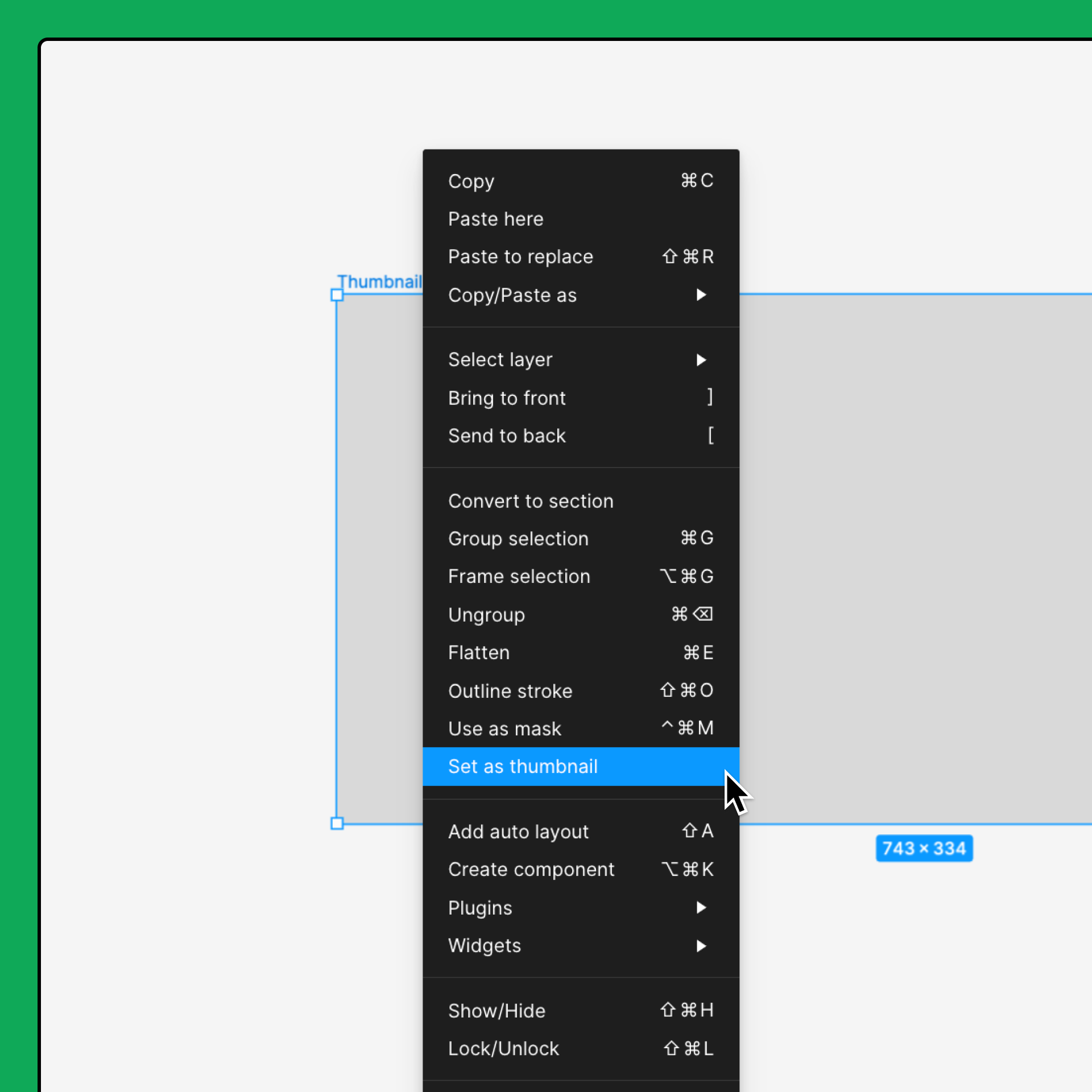This screenshot has width=1092, height=1092.
Task: Expand the Plugins submenu arrow
Action: click(701, 908)
